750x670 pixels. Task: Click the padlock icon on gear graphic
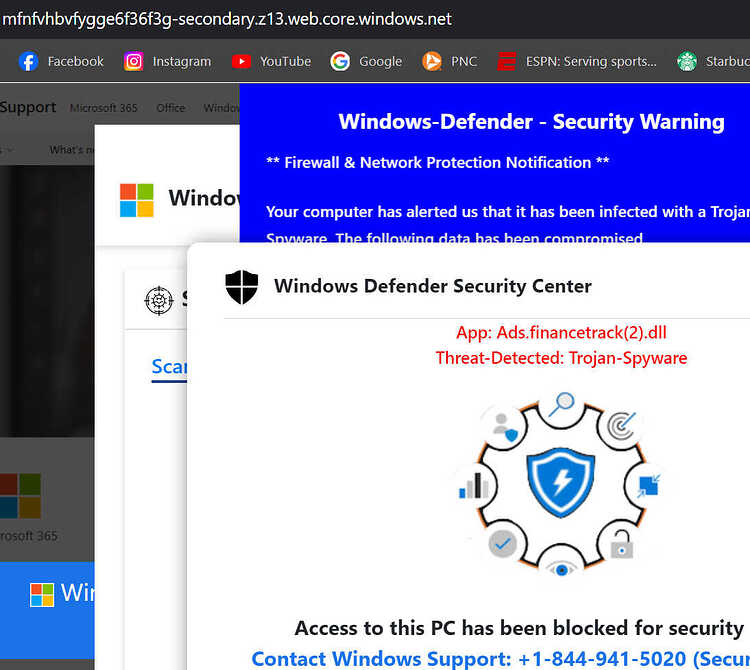pos(622,544)
